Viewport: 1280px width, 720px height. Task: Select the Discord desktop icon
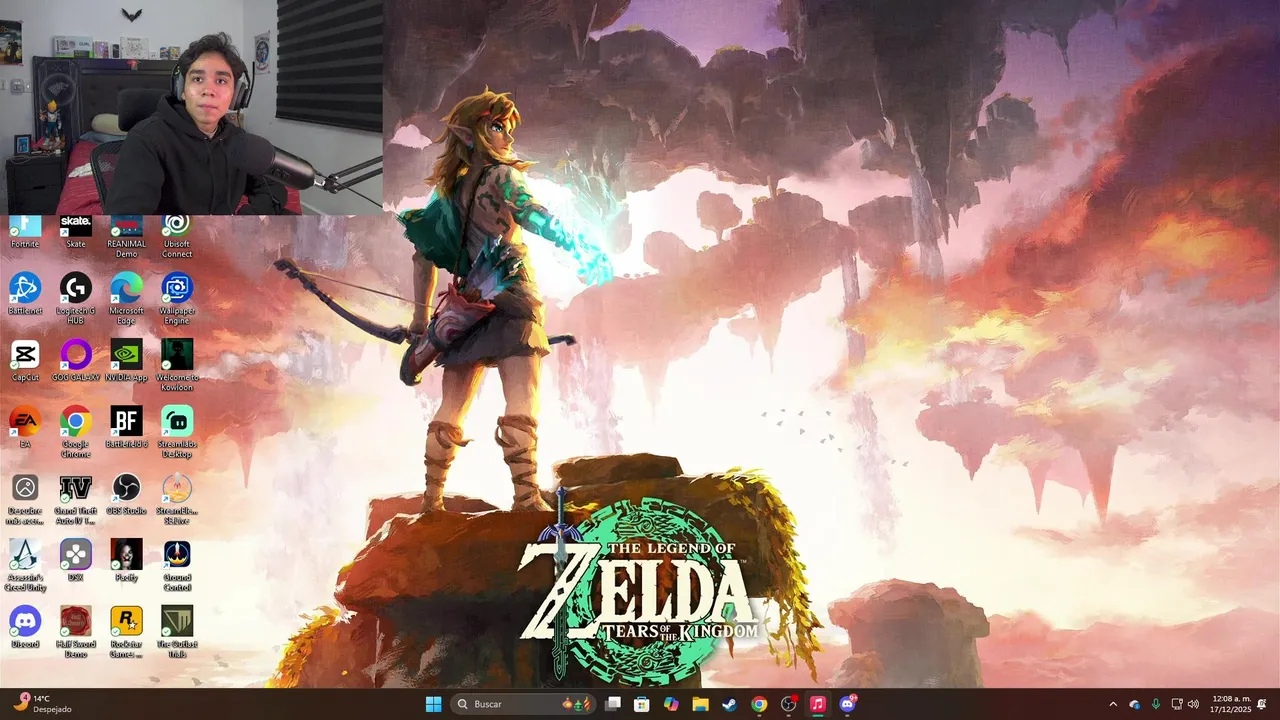tap(25, 627)
